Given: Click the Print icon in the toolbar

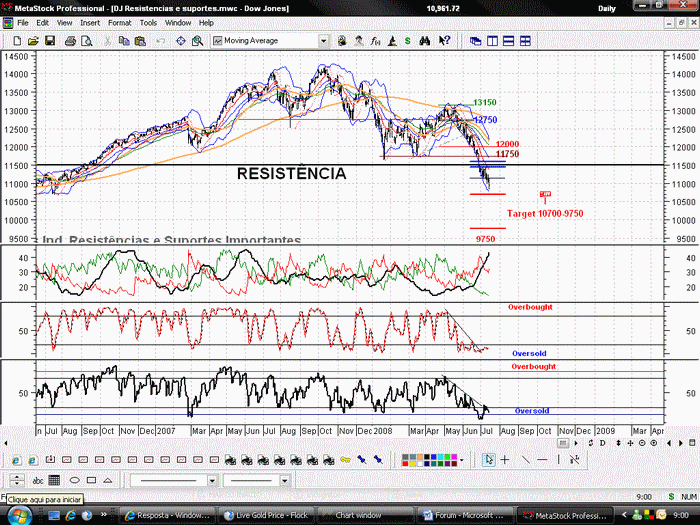Looking at the screenshot, I should click(70, 41).
